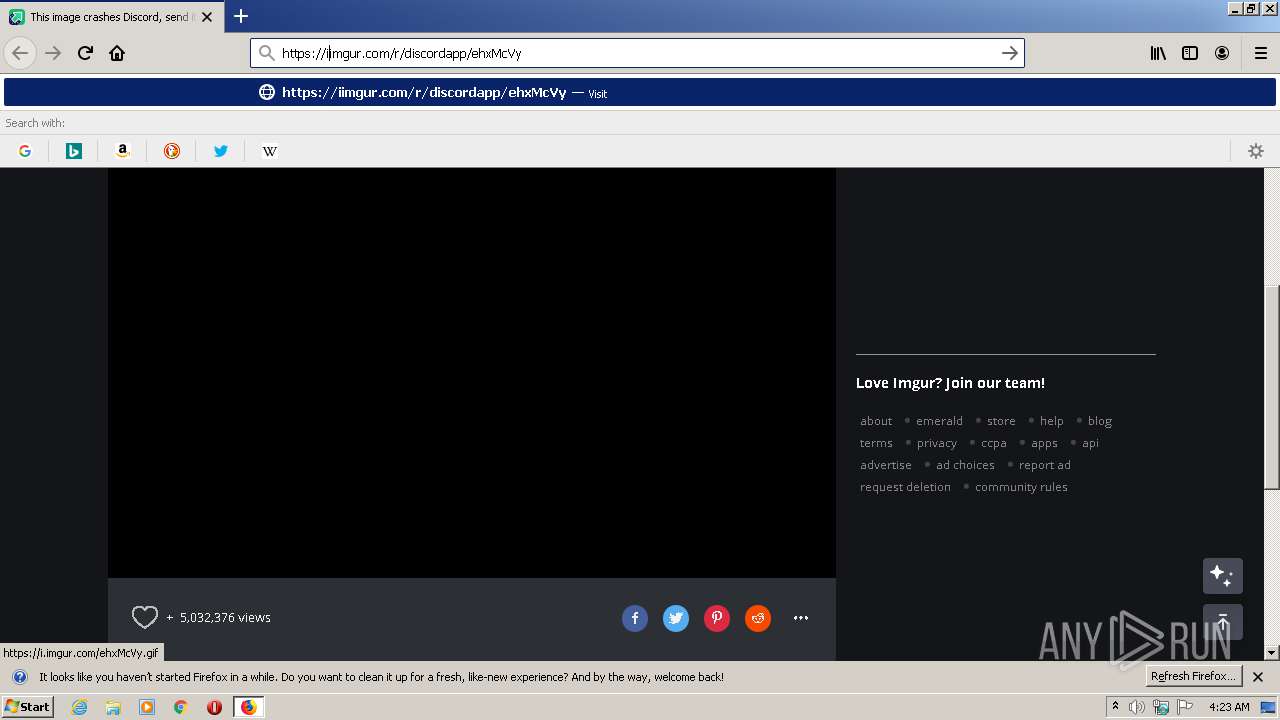Share the post on Twitter
Image resolution: width=1280 pixels, height=720 pixels.
coord(676,618)
